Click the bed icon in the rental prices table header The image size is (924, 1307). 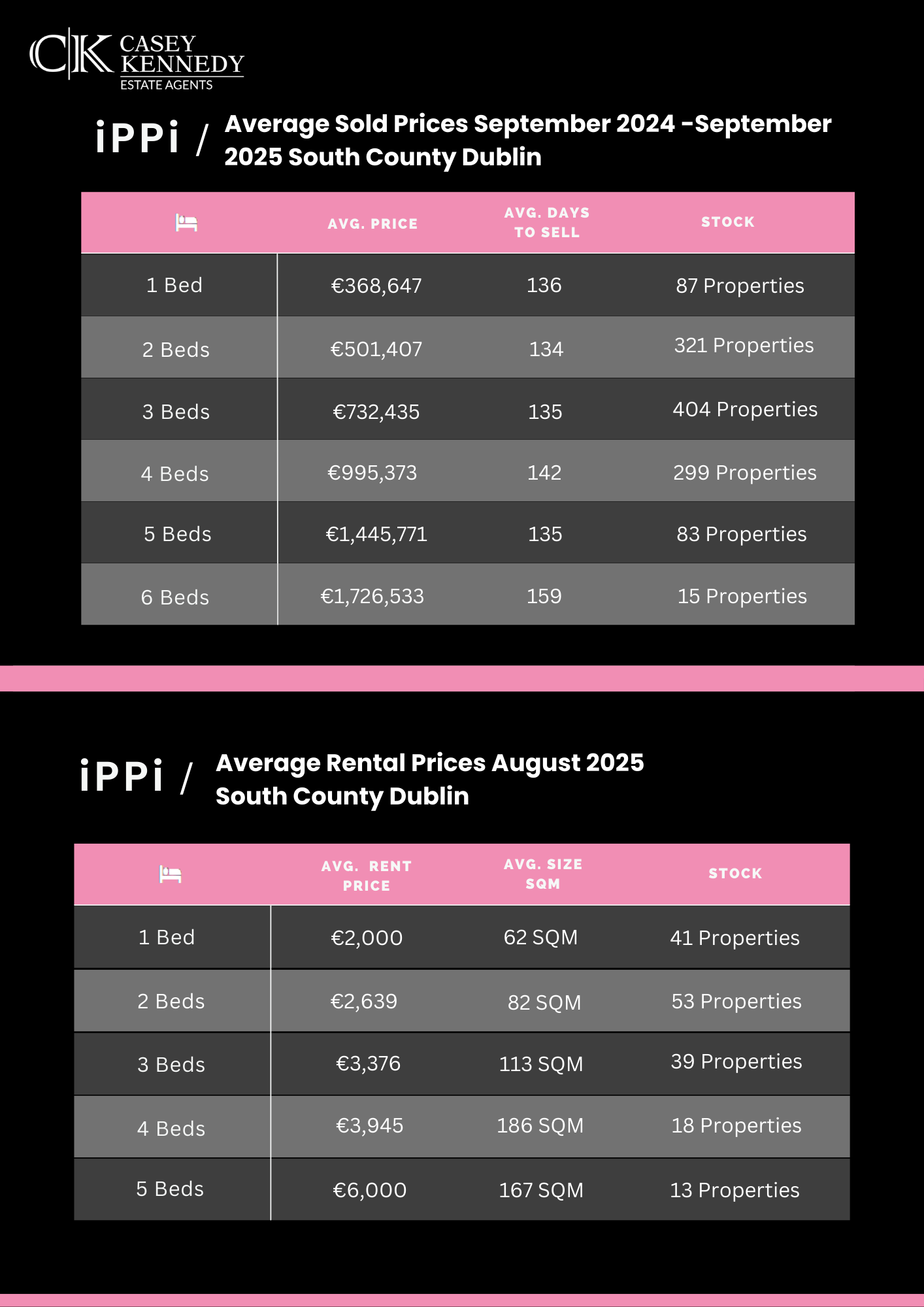pos(171,874)
